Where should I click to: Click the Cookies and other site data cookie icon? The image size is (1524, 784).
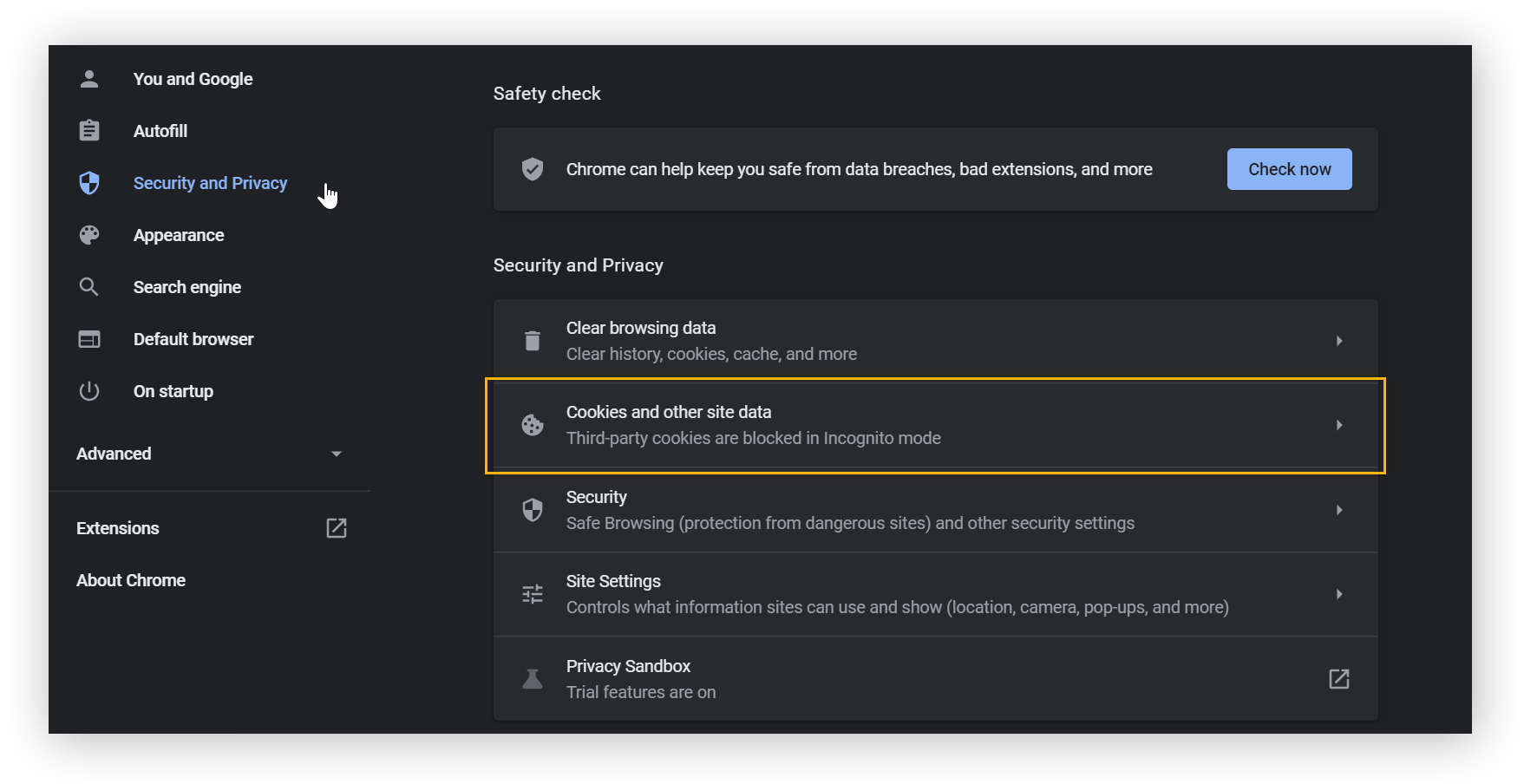(x=532, y=425)
